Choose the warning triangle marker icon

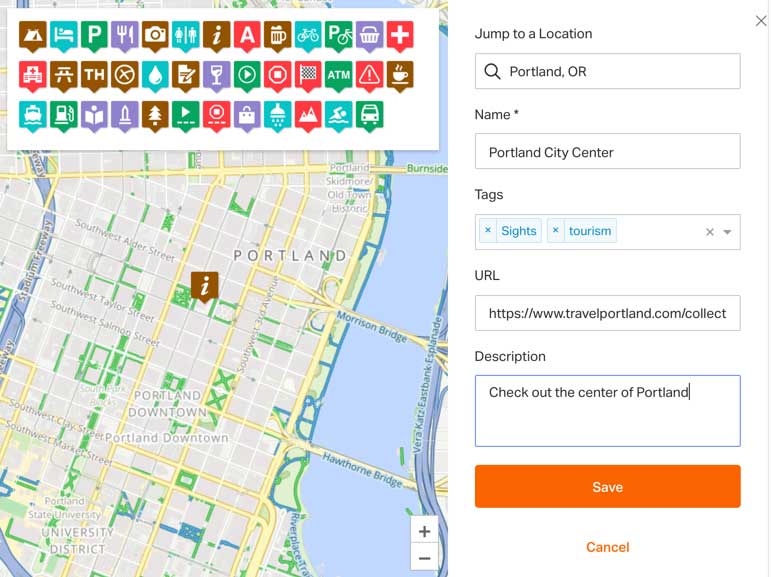[369, 76]
